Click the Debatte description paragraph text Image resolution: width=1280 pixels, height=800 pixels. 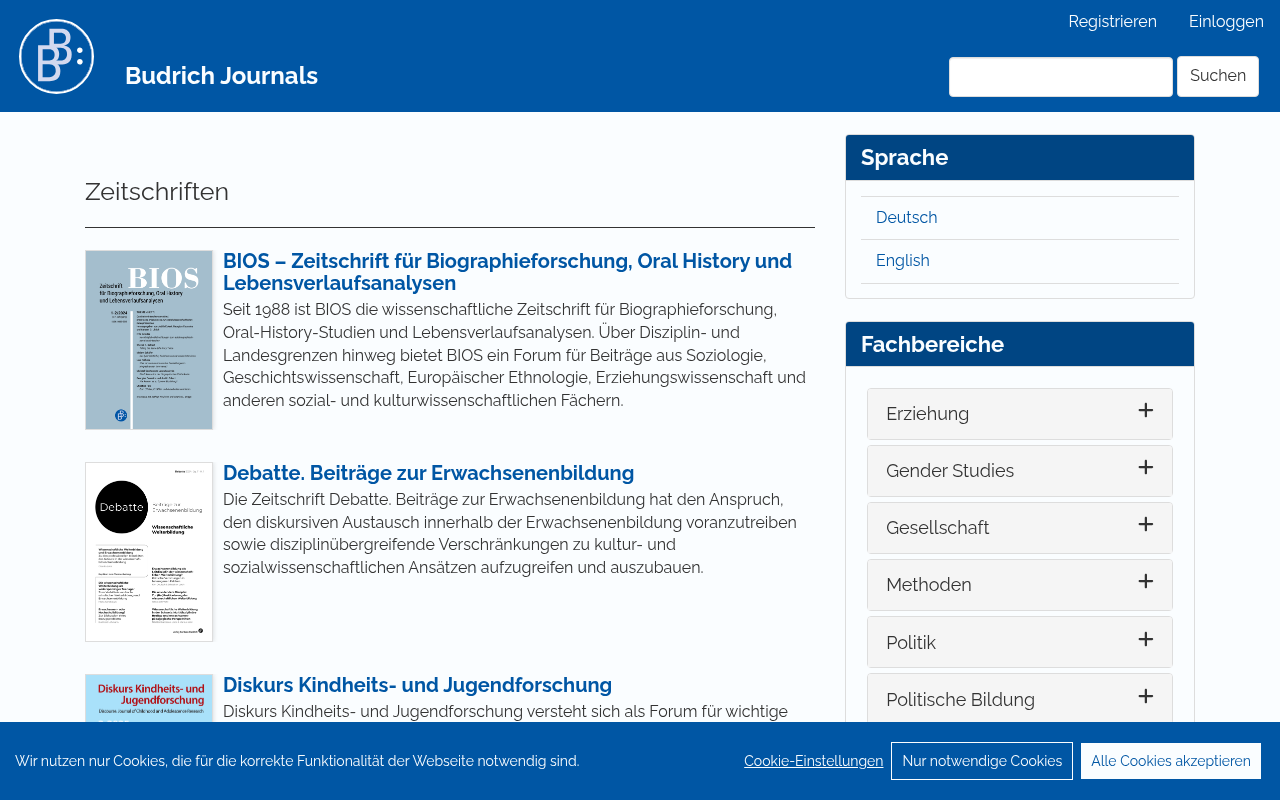click(x=510, y=533)
